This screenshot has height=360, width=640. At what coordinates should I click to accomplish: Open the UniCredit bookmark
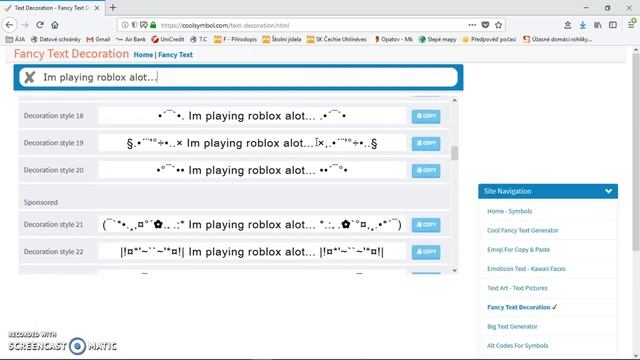(167, 39)
